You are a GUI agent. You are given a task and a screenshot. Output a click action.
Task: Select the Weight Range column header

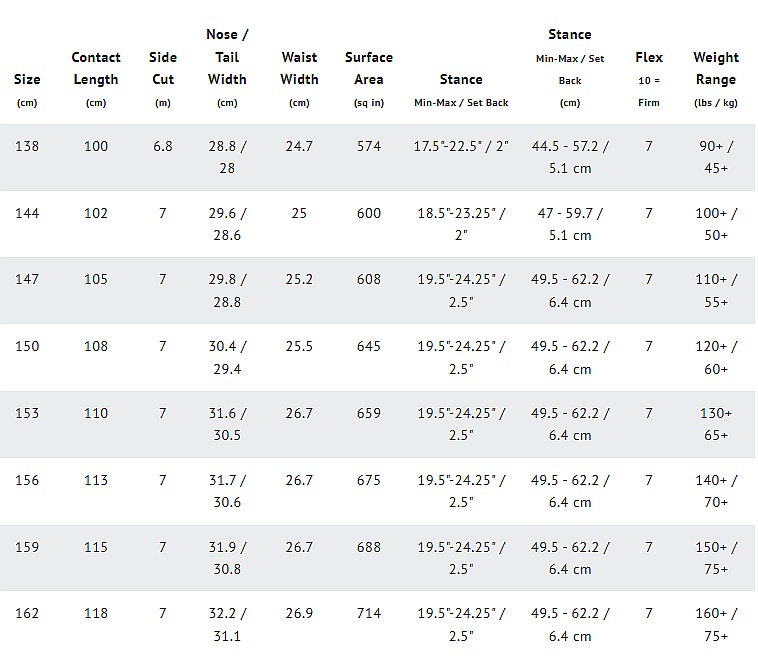(716, 68)
